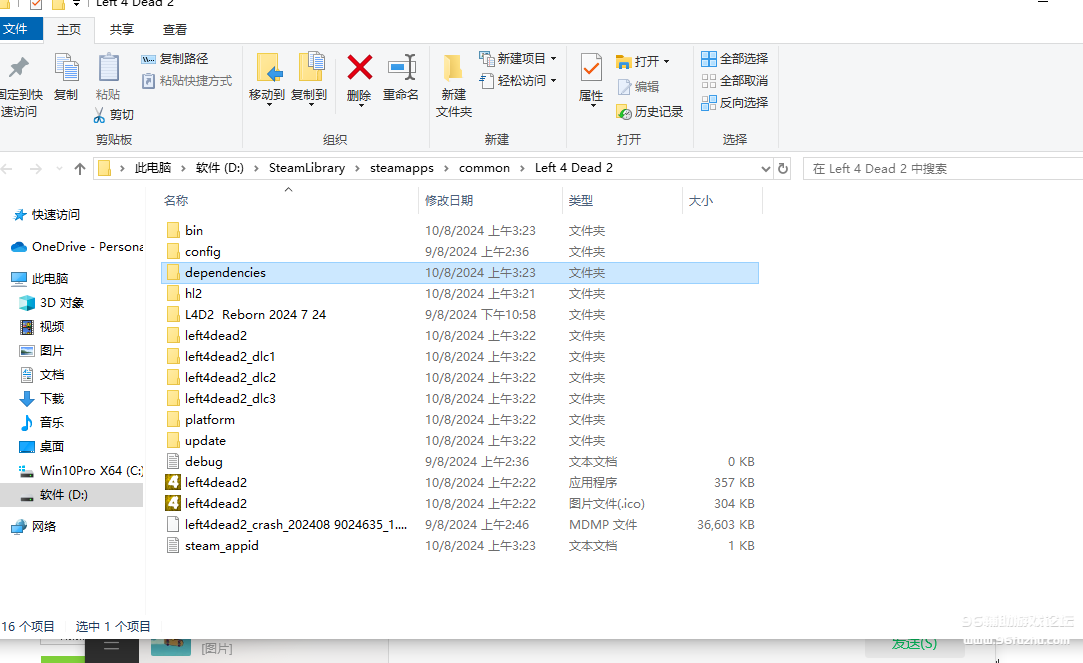Viewport: 1083px width, 663px height.
Task: Click the Select All option
Action: point(735,59)
